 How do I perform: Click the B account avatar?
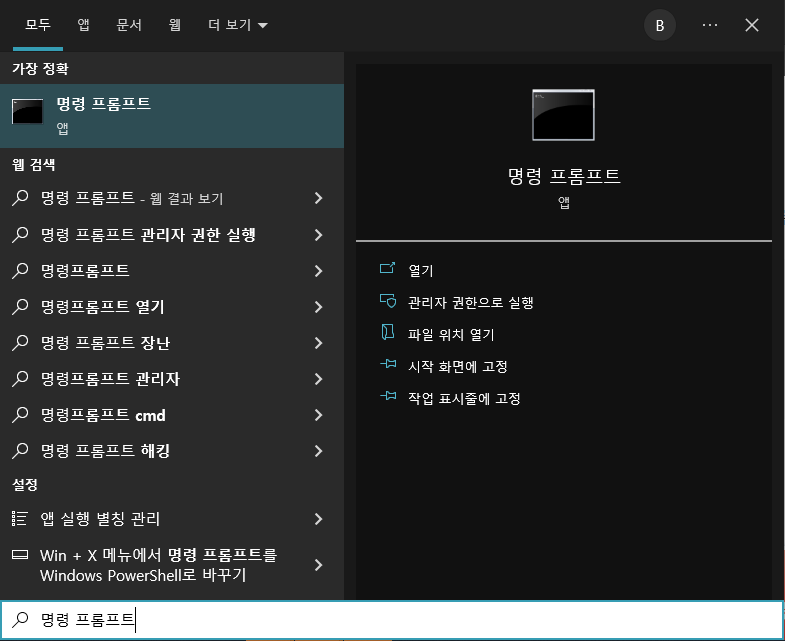[659, 25]
